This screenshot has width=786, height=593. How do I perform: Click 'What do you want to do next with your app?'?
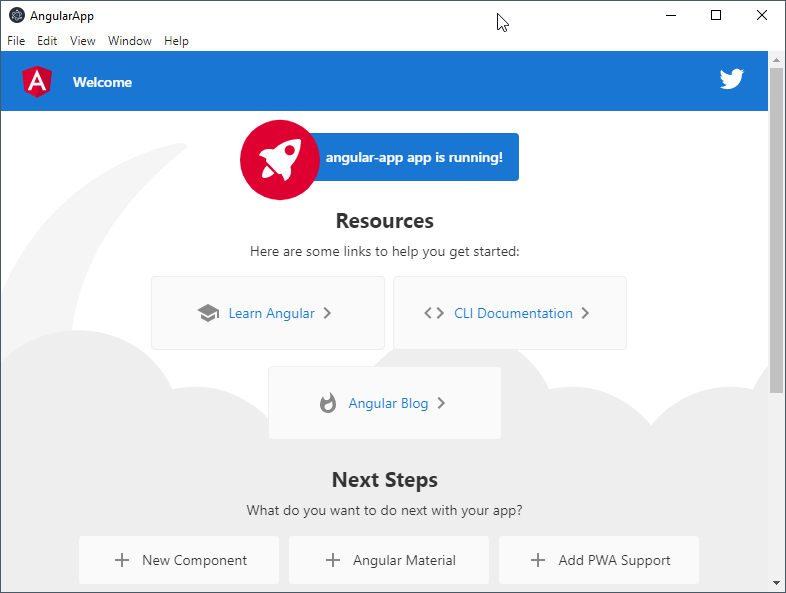(x=384, y=510)
